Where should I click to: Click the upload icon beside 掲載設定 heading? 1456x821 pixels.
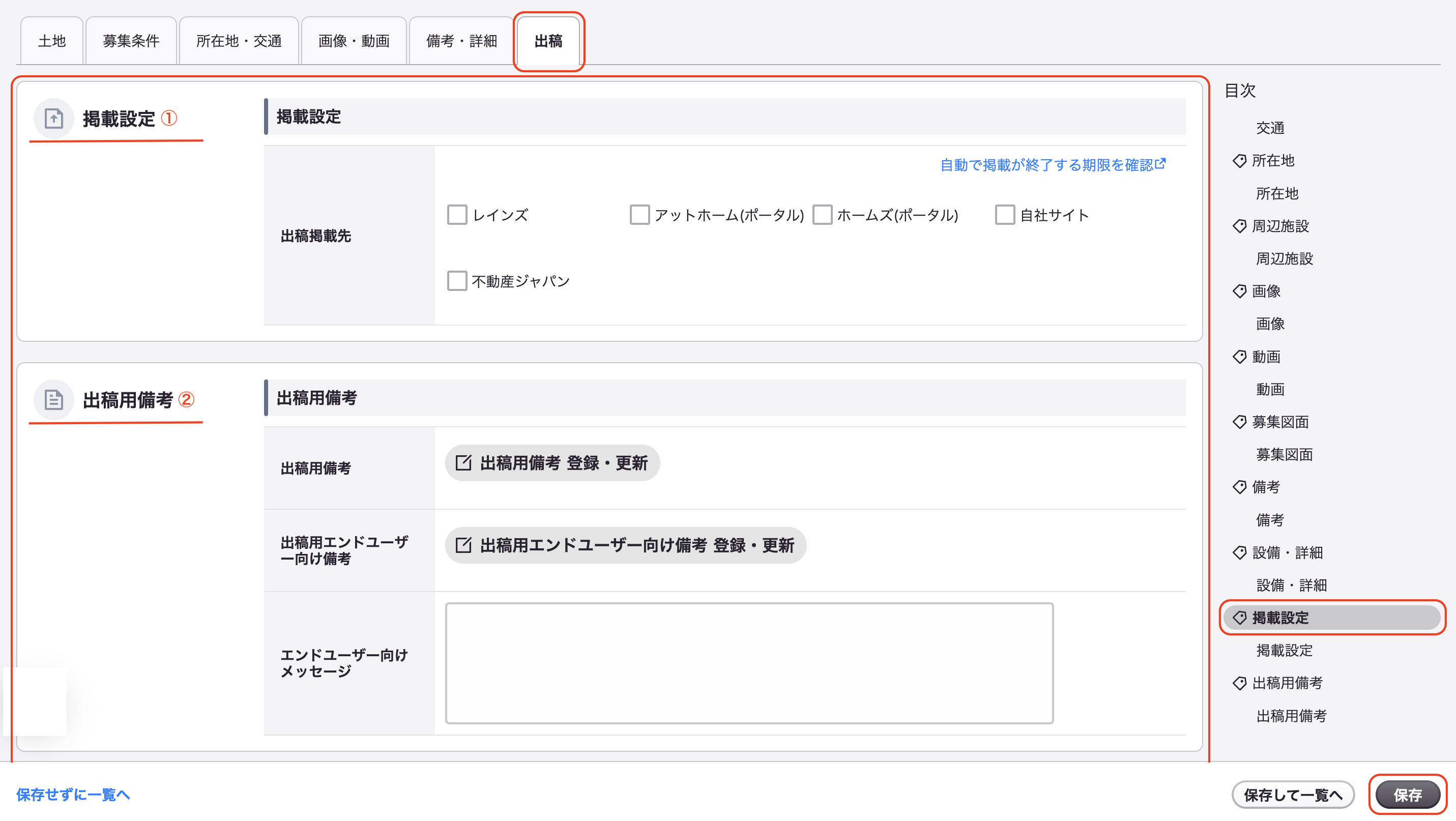54,119
